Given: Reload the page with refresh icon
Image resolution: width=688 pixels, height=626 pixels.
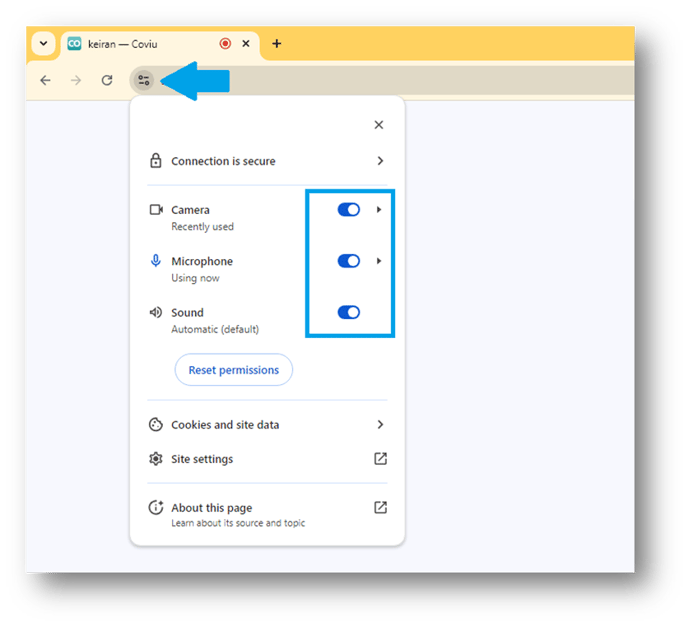Looking at the screenshot, I should pyautogui.click(x=107, y=80).
